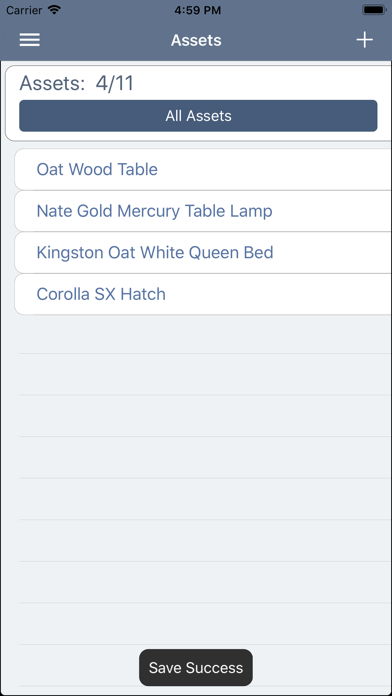
Task: Click the All Assets filter button
Action: click(198, 116)
